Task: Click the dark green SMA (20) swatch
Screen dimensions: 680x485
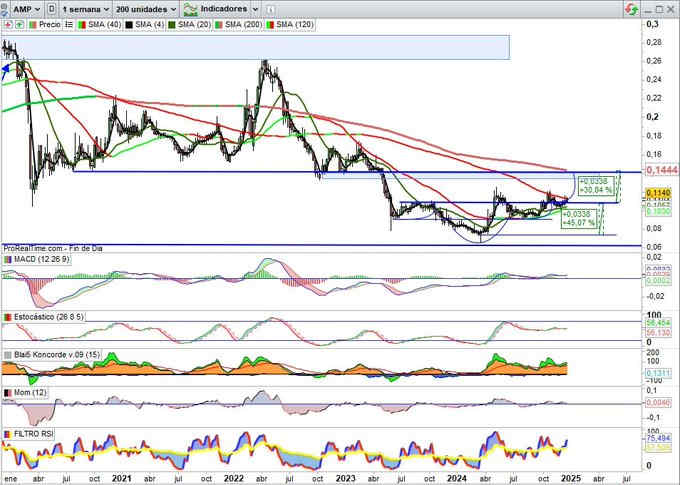Action: pos(172,25)
